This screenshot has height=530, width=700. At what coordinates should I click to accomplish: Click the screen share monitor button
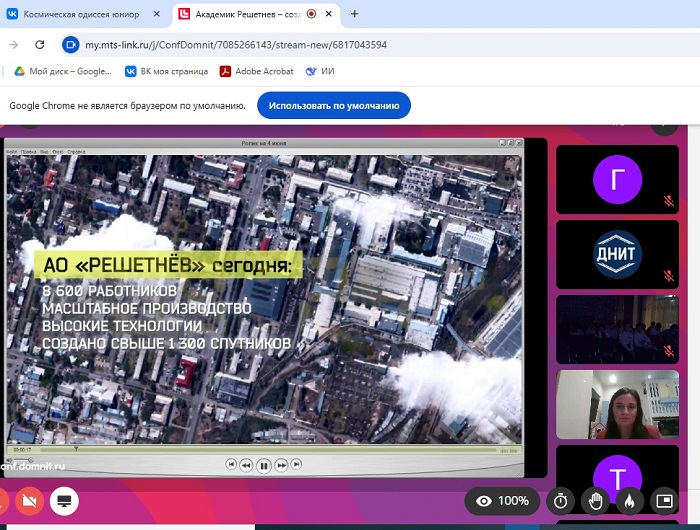pos(65,500)
